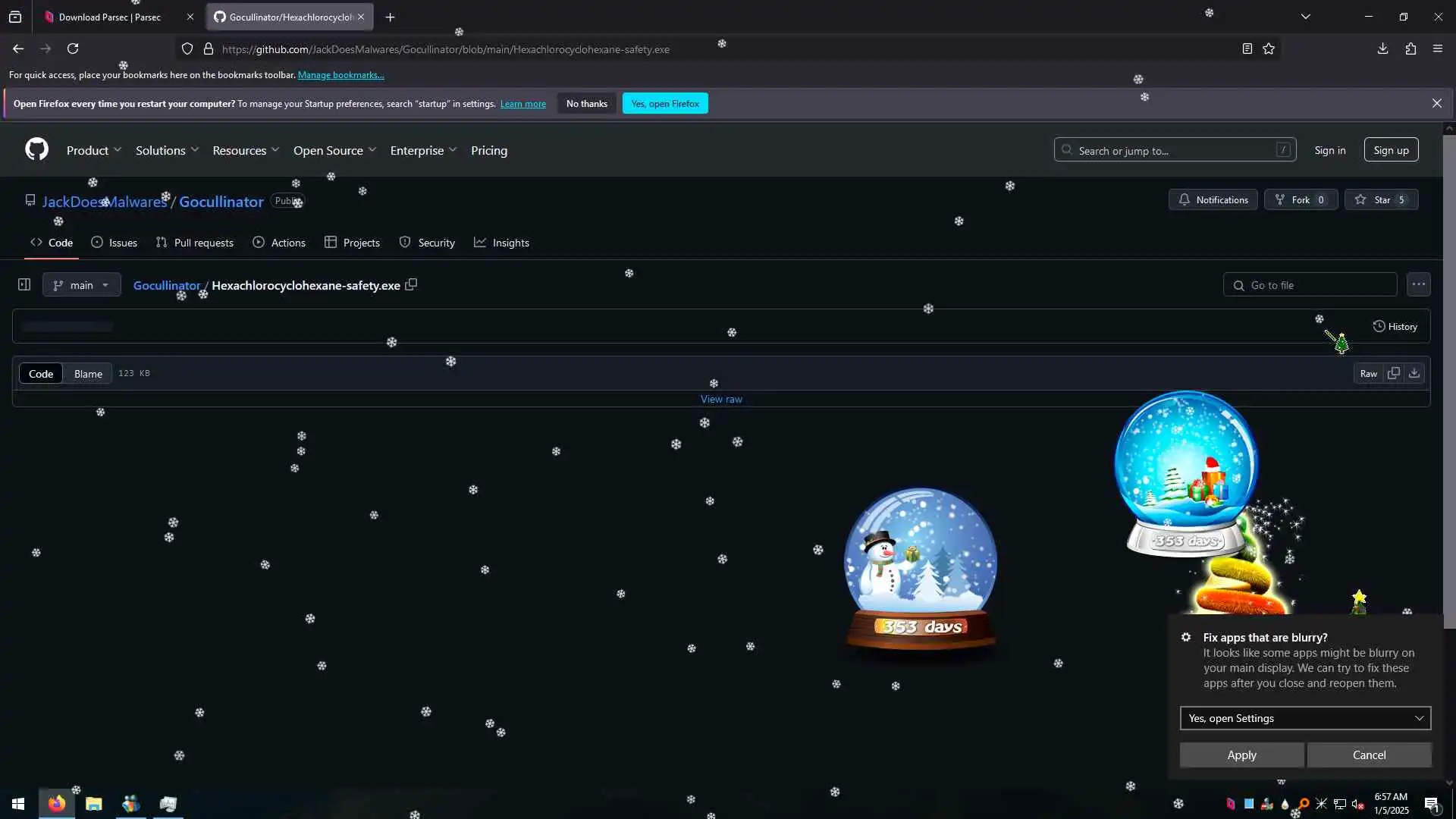Open the Issues tab
This screenshot has width=1456, height=819.
pos(115,243)
